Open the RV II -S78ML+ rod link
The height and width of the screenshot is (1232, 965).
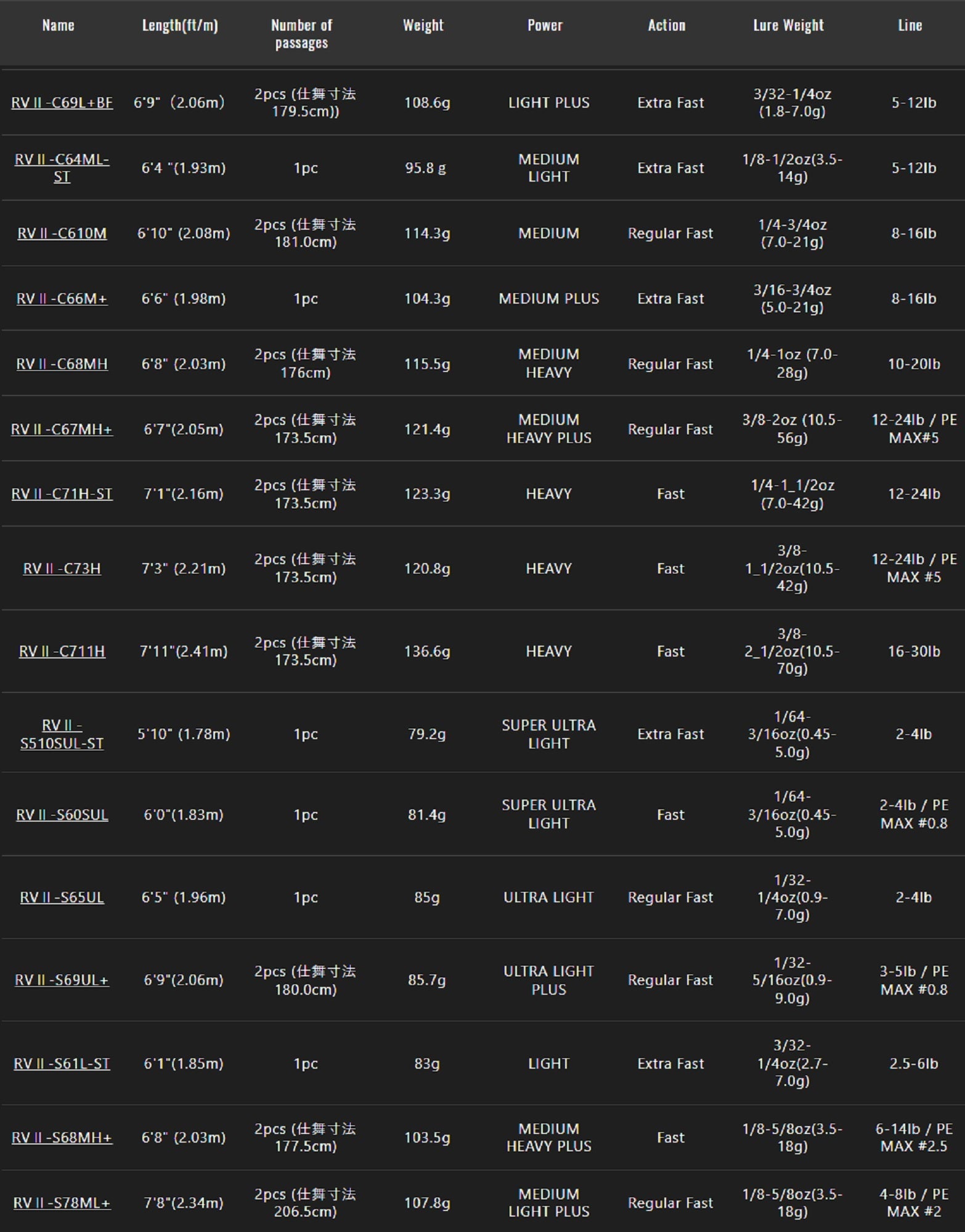pos(62,1203)
